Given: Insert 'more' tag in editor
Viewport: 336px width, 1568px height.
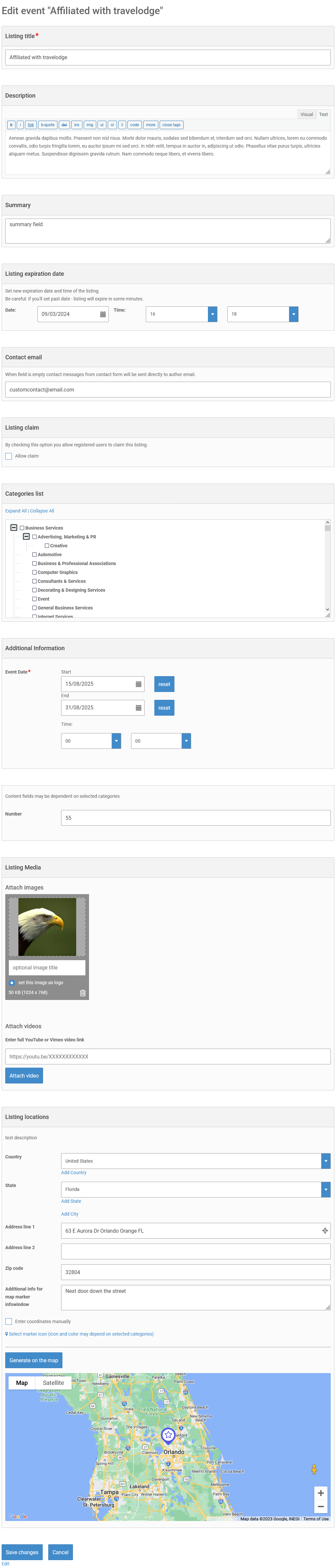Looking at the screenshot, I should [x=150, y=125].
